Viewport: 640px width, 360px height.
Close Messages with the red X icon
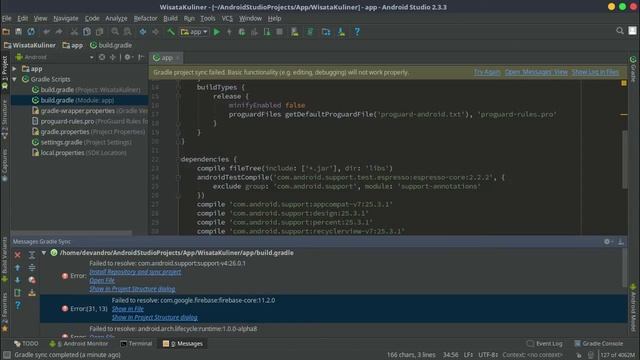coord(18,255)
